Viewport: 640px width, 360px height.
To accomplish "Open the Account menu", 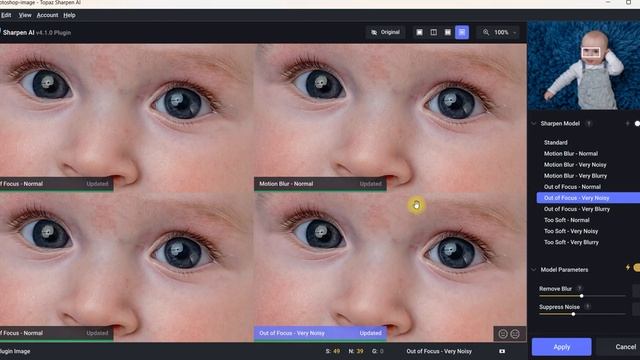I will coord(47,15).
